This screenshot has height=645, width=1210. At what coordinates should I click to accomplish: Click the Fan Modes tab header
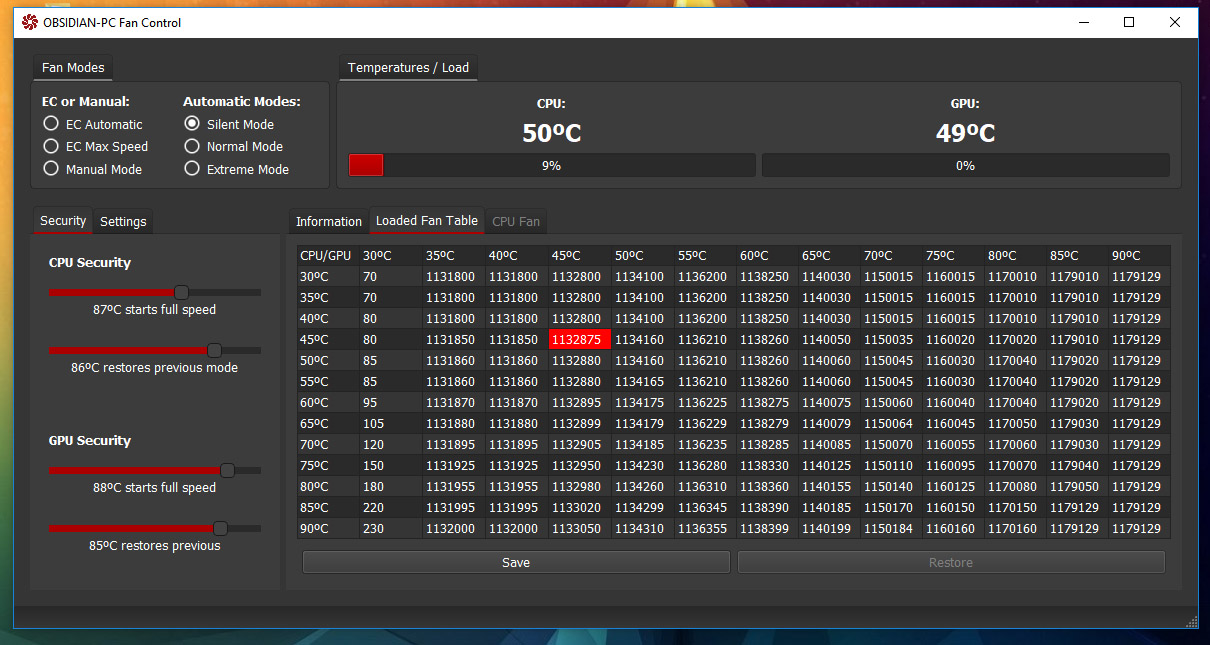tap(72, 68)
